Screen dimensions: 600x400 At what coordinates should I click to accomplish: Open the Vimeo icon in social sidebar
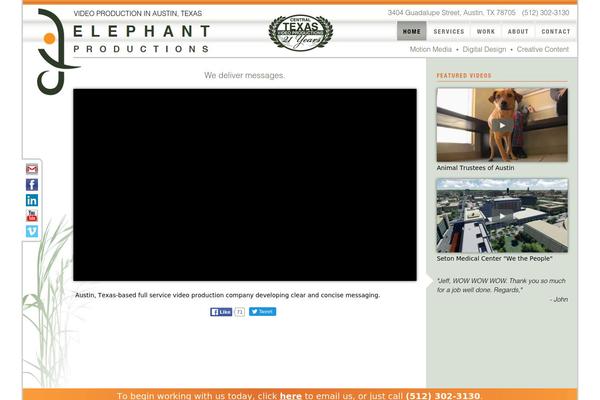(x=32, y=231)
